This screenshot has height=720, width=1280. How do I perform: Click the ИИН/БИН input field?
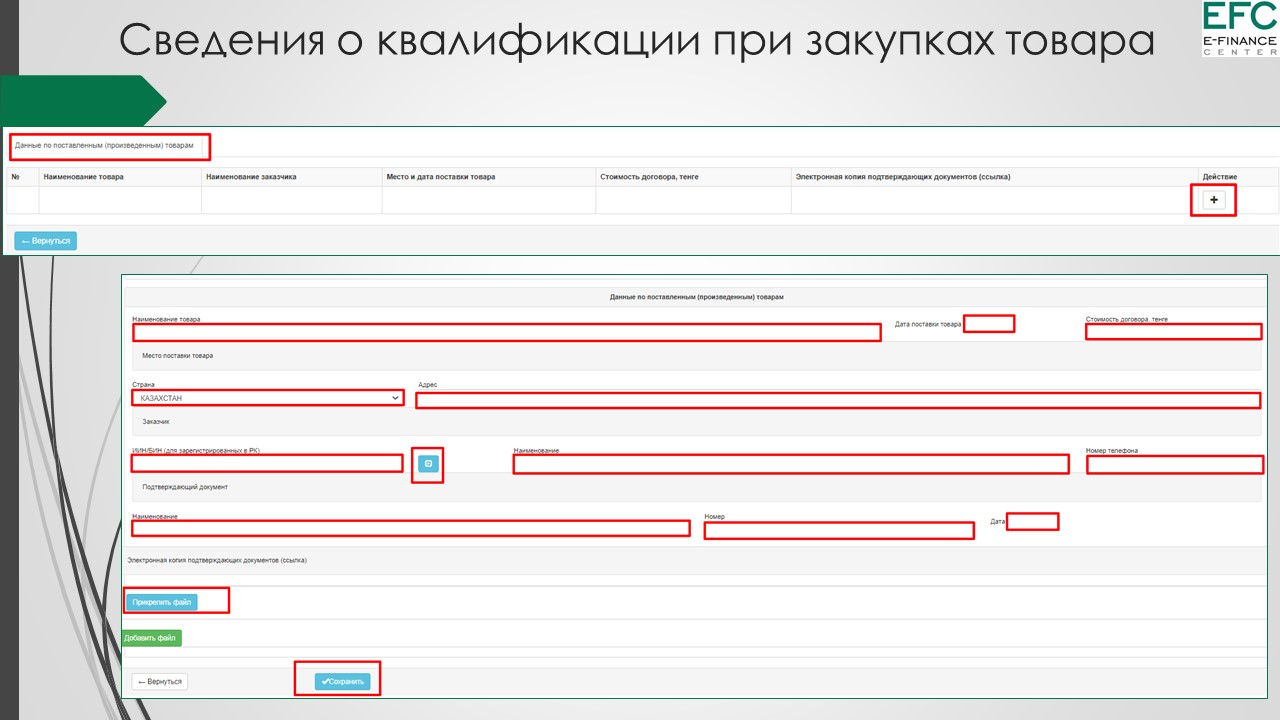click(x=267, y=463)
